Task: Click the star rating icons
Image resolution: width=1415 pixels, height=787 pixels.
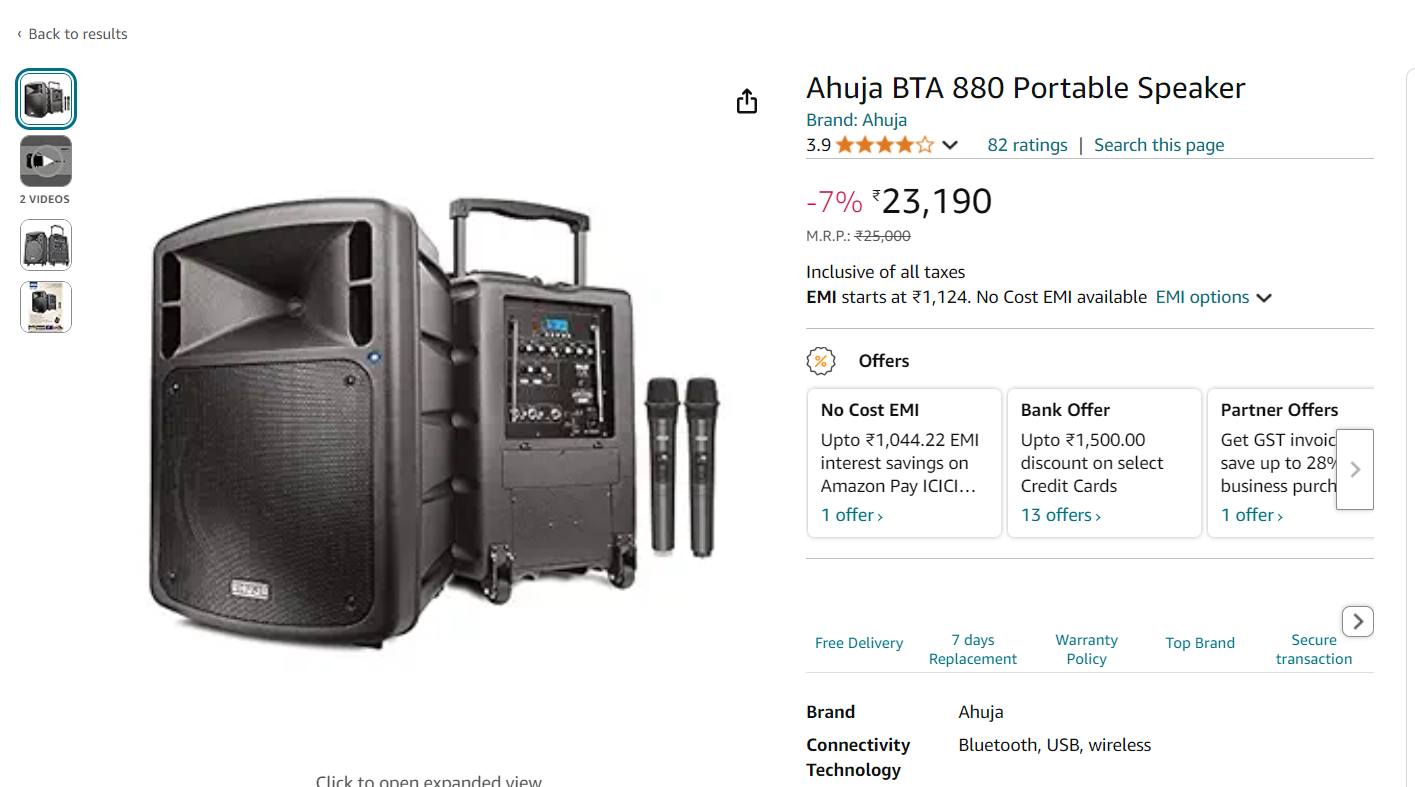Action: pos(885,145)
